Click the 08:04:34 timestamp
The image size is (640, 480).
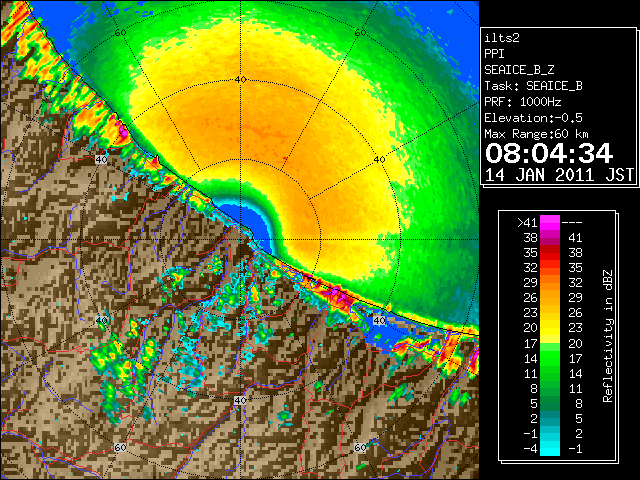(549, 153)
